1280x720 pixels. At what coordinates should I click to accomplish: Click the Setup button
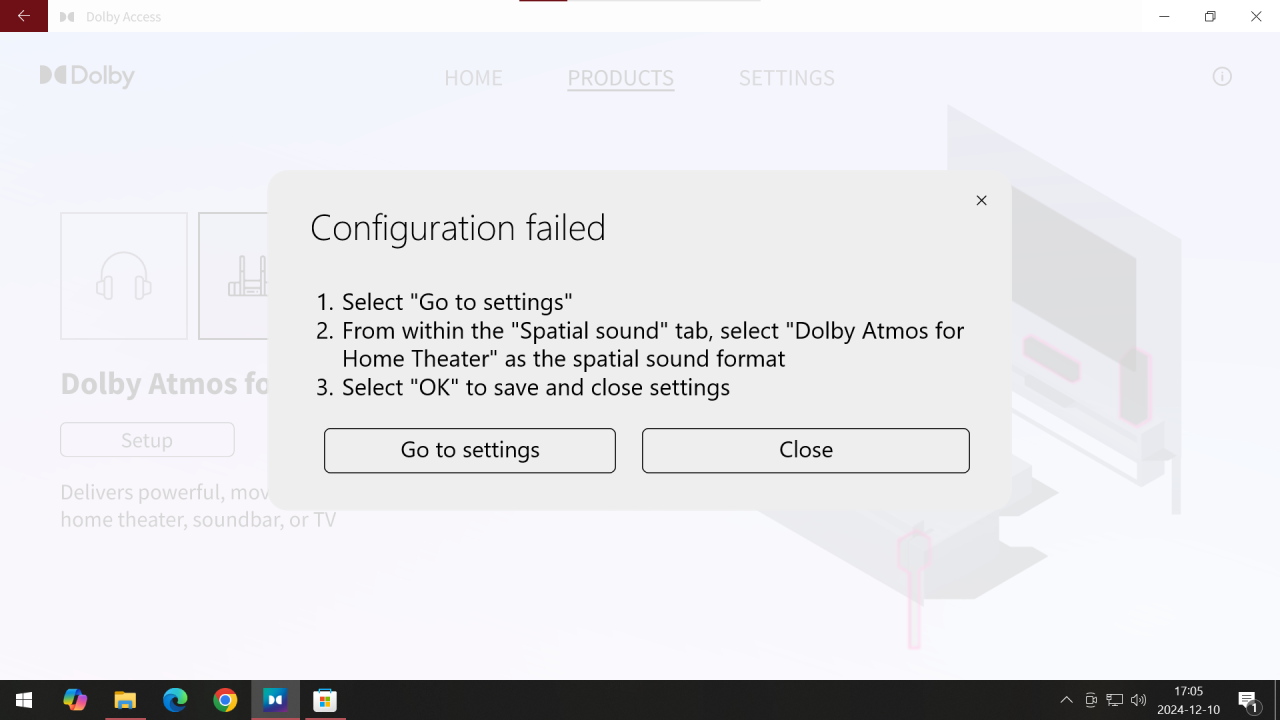coord(147,440)
